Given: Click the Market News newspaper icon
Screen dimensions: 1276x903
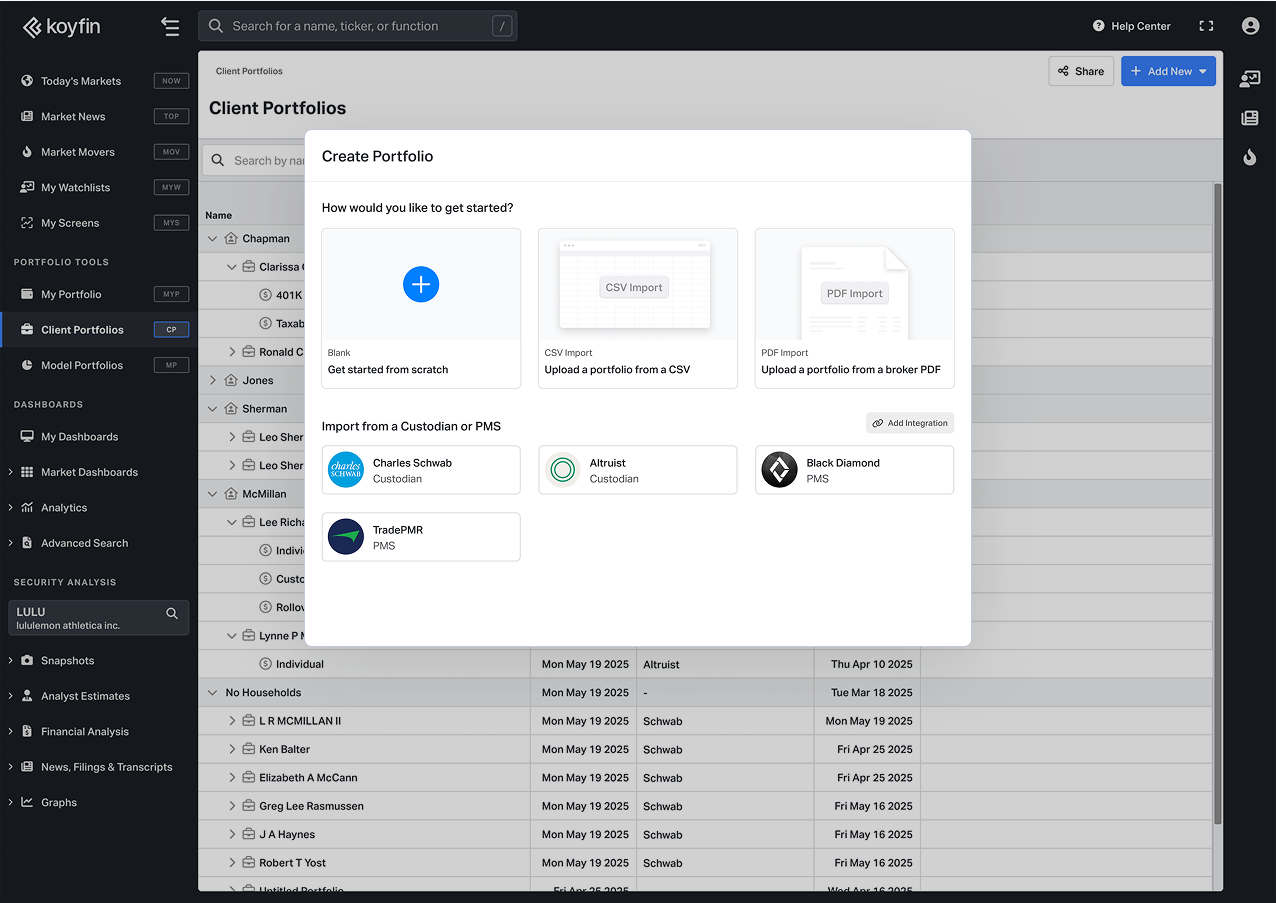Looking at the screenshot, I should point(27,117).
